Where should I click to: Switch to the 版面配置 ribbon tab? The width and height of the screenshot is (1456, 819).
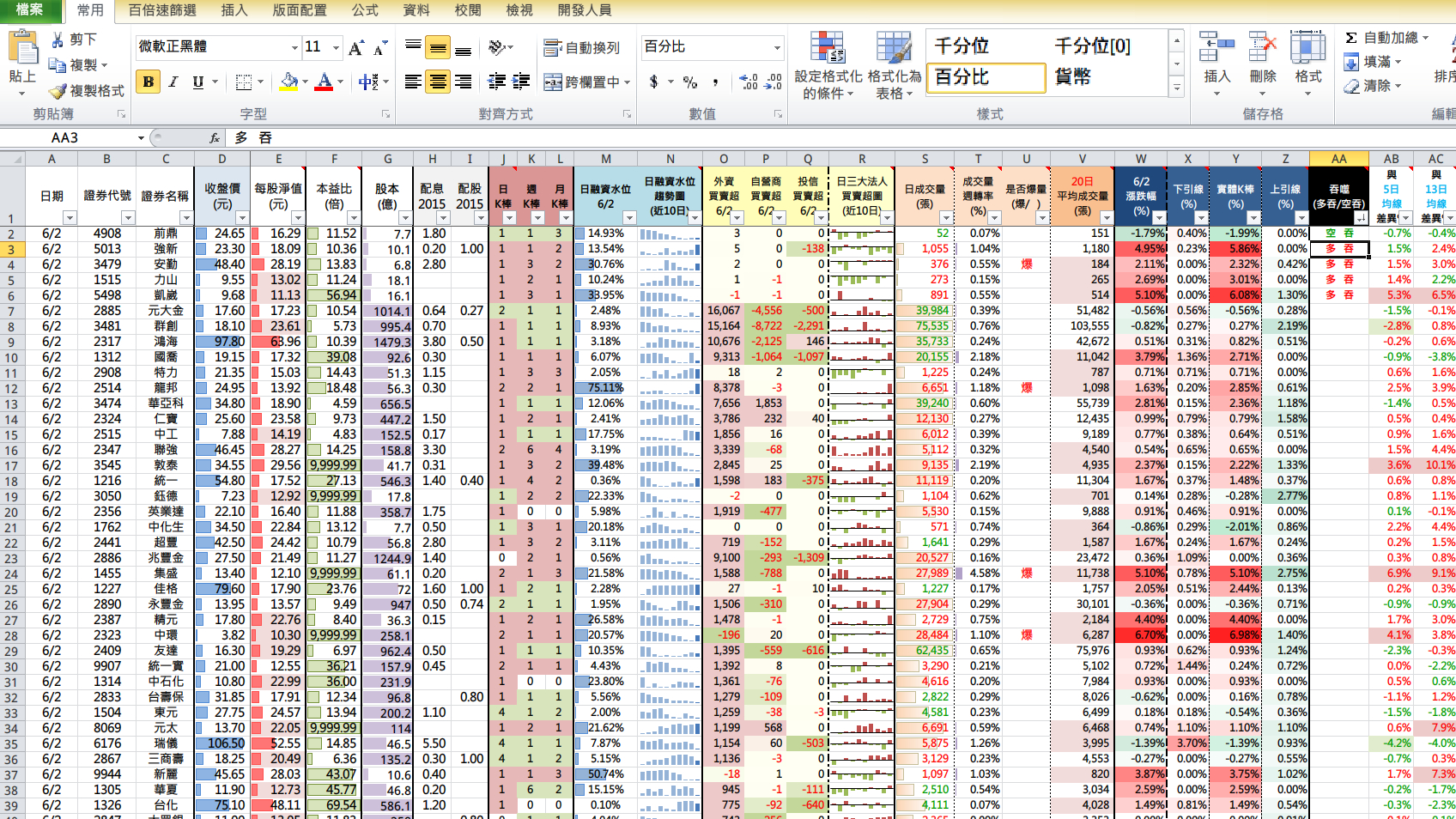[300, 10]
